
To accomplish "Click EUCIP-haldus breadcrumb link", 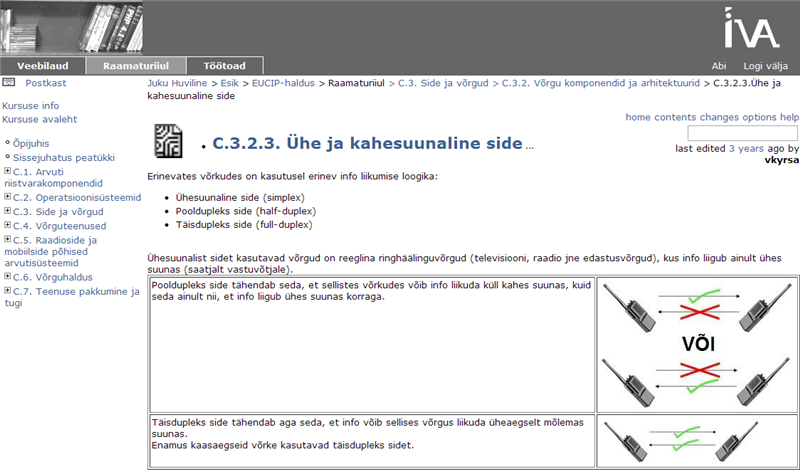I will coord(283,83).
